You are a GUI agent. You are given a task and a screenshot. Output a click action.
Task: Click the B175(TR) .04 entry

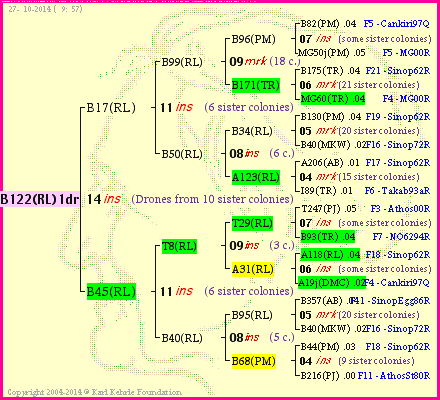pos(330,71)
